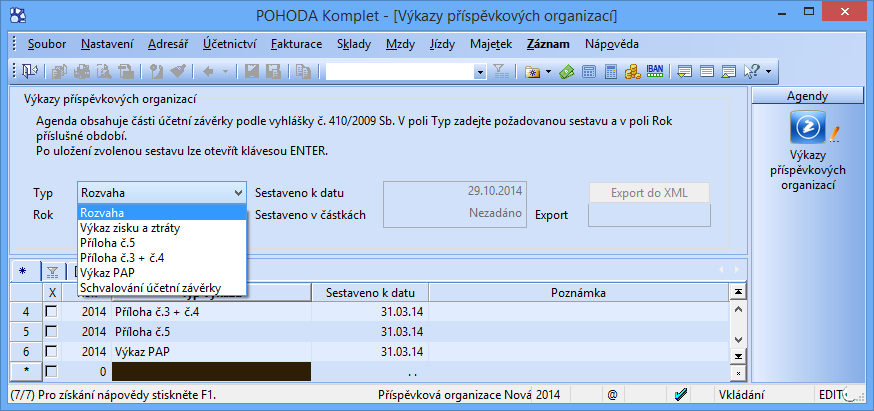Tick the checkbox in the new asterisk row
Screen dimensions: 874x411
[51, 371]
